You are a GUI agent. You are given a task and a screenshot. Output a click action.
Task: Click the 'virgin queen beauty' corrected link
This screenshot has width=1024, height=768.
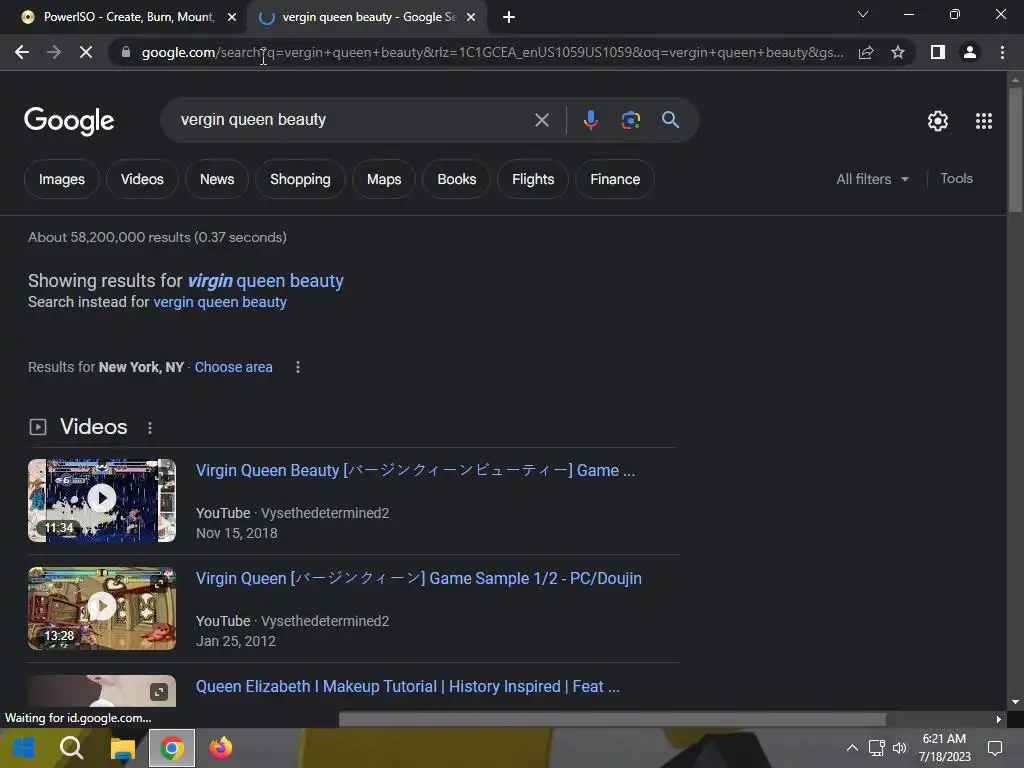265,281
